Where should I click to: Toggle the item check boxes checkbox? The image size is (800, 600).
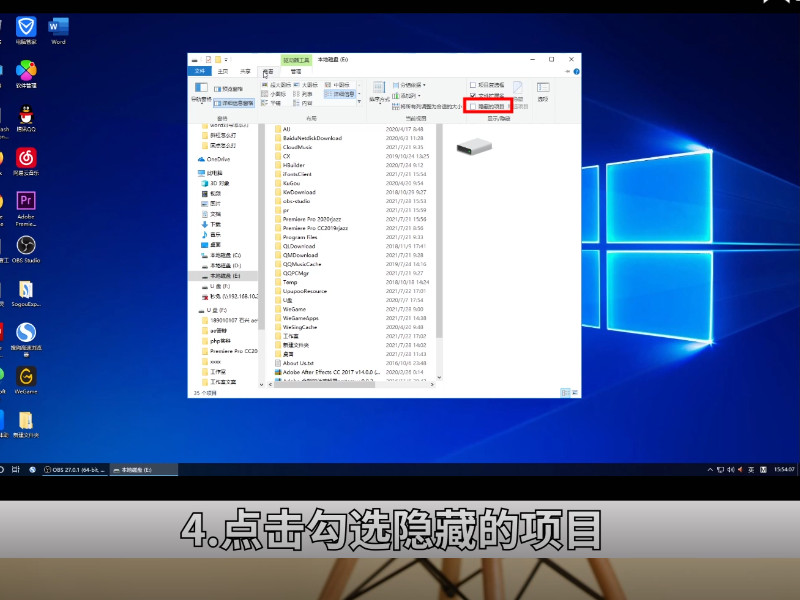coord(473,85)
